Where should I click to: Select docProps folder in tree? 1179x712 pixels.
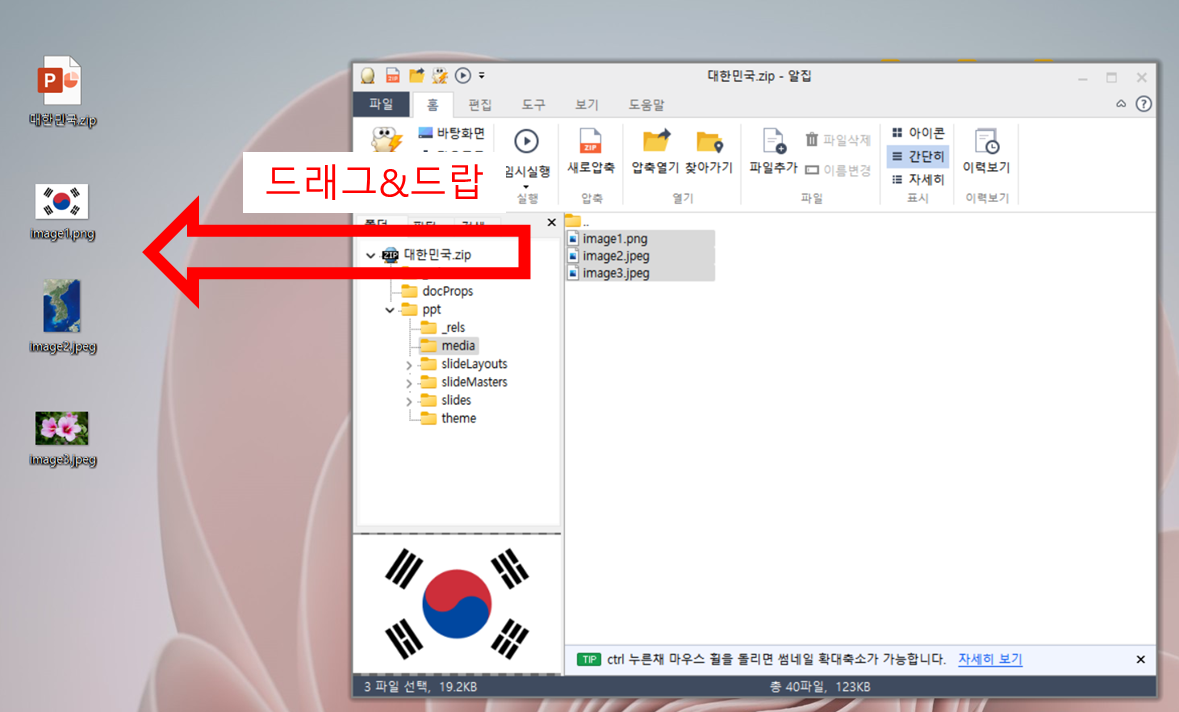pyautogui.click(x=438, y=291)
